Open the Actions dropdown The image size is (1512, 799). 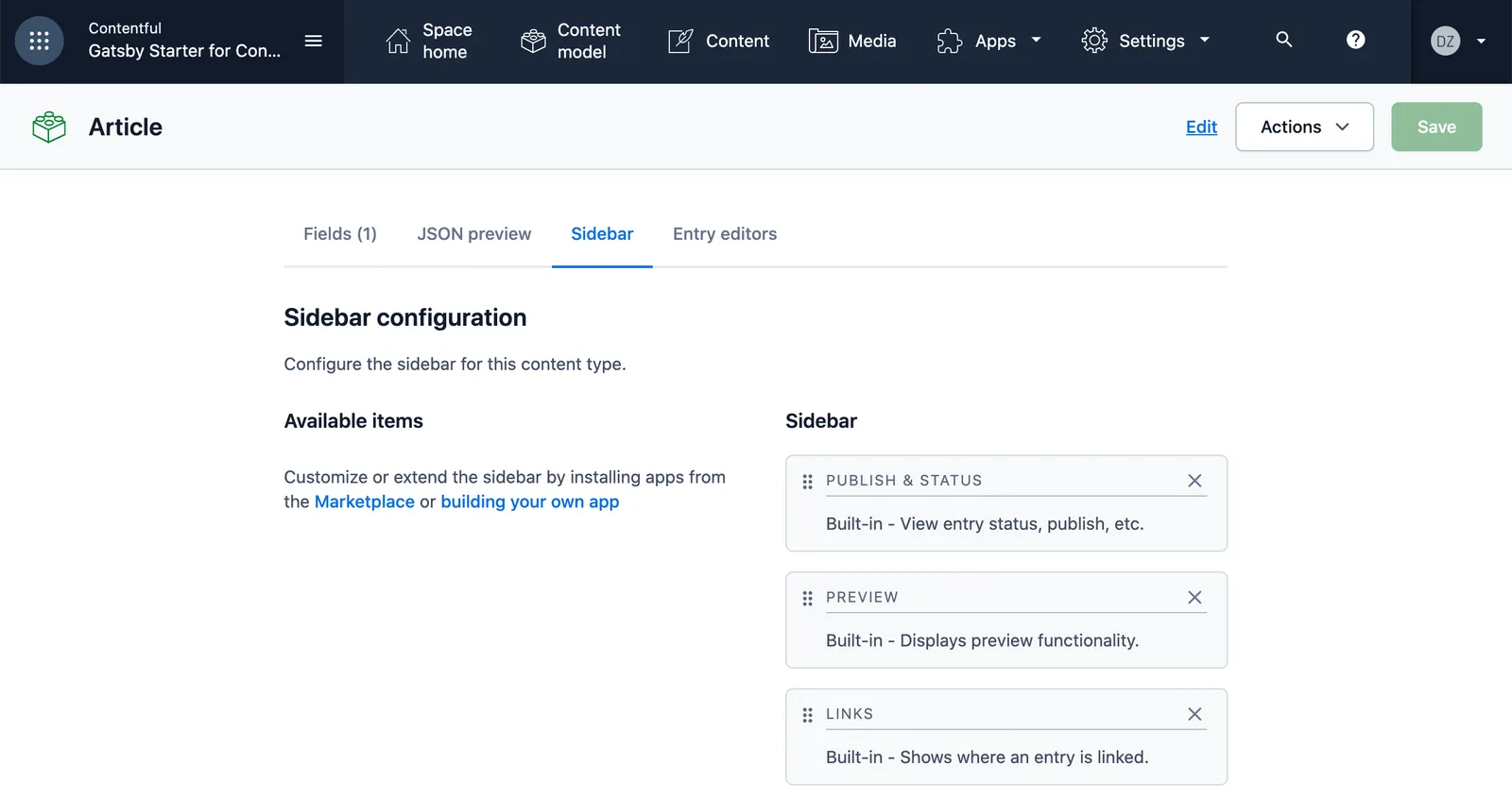[1304, 127]
